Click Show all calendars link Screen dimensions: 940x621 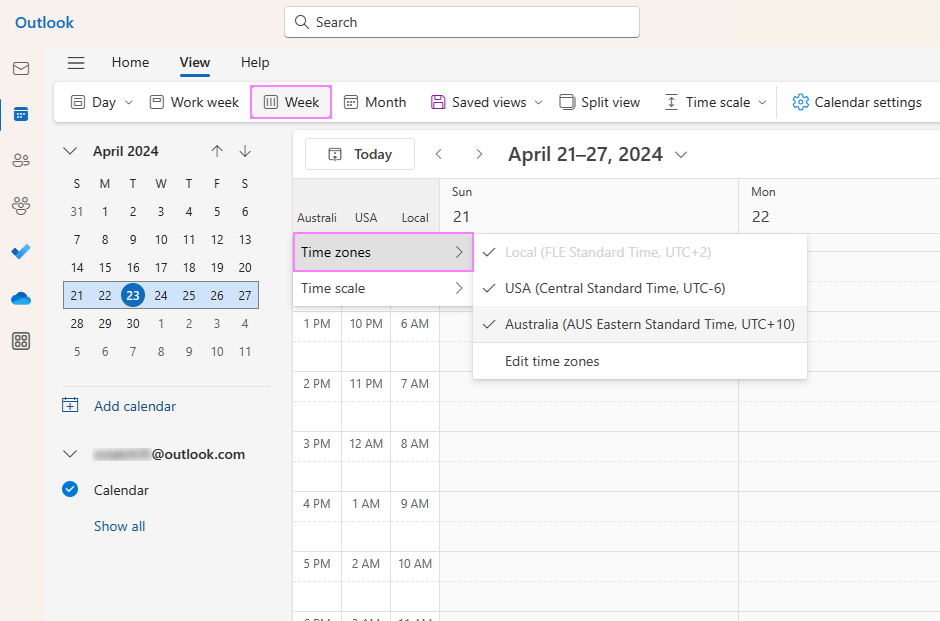point(119,526)
